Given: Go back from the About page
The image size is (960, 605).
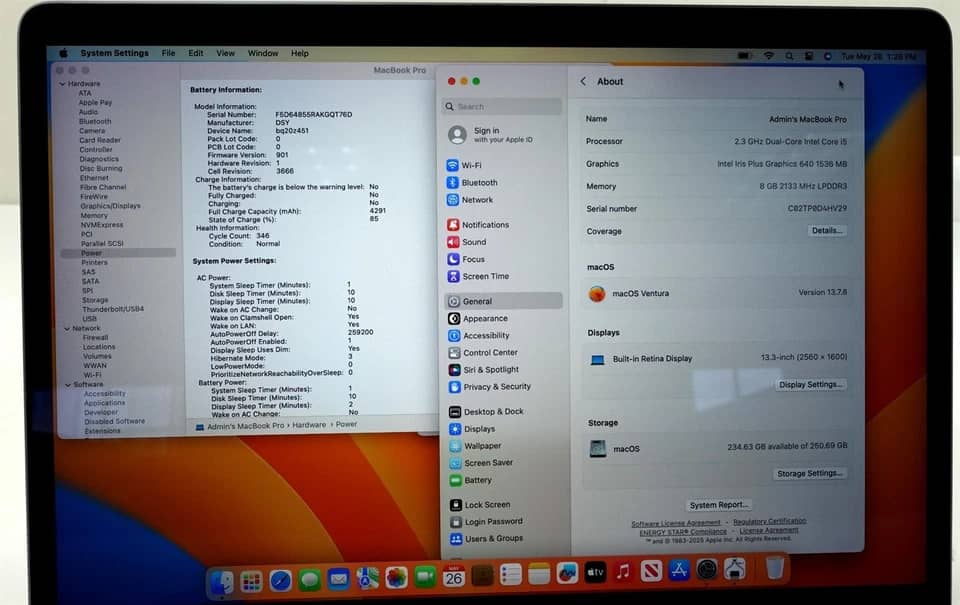Looking at the screenshot, I should click(x=583, y=81).
